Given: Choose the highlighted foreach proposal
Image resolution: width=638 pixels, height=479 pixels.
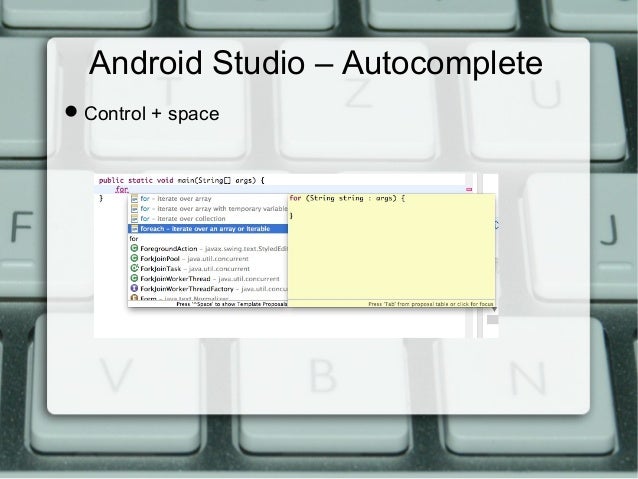Looking at the screenshot, I should click(x=208, y=229).
